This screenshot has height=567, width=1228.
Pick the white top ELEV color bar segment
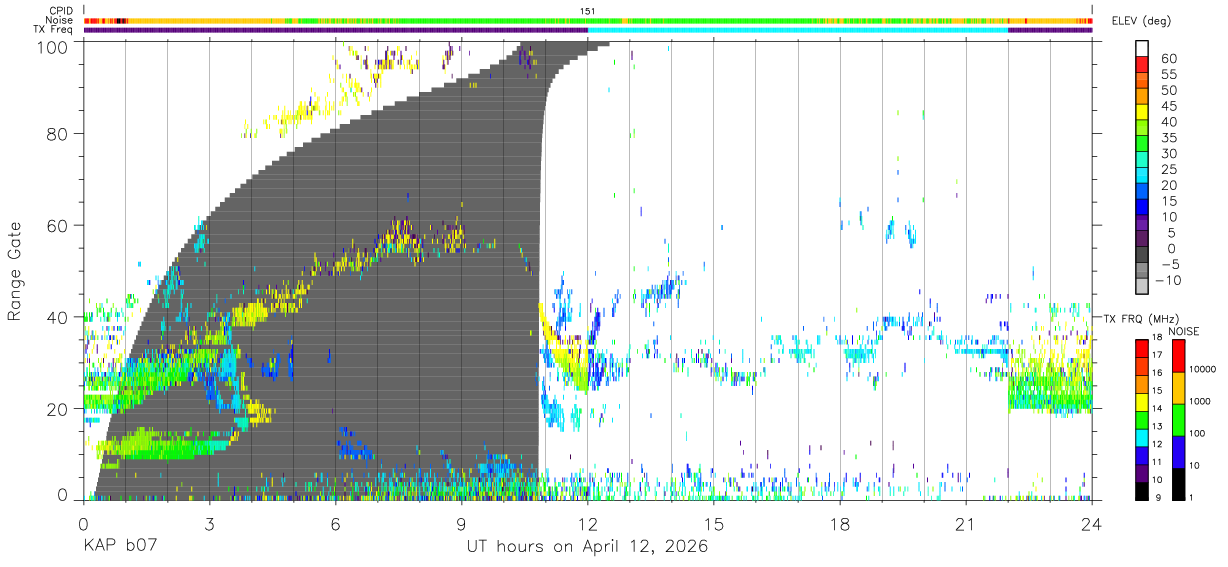(x=1143, y=48)
